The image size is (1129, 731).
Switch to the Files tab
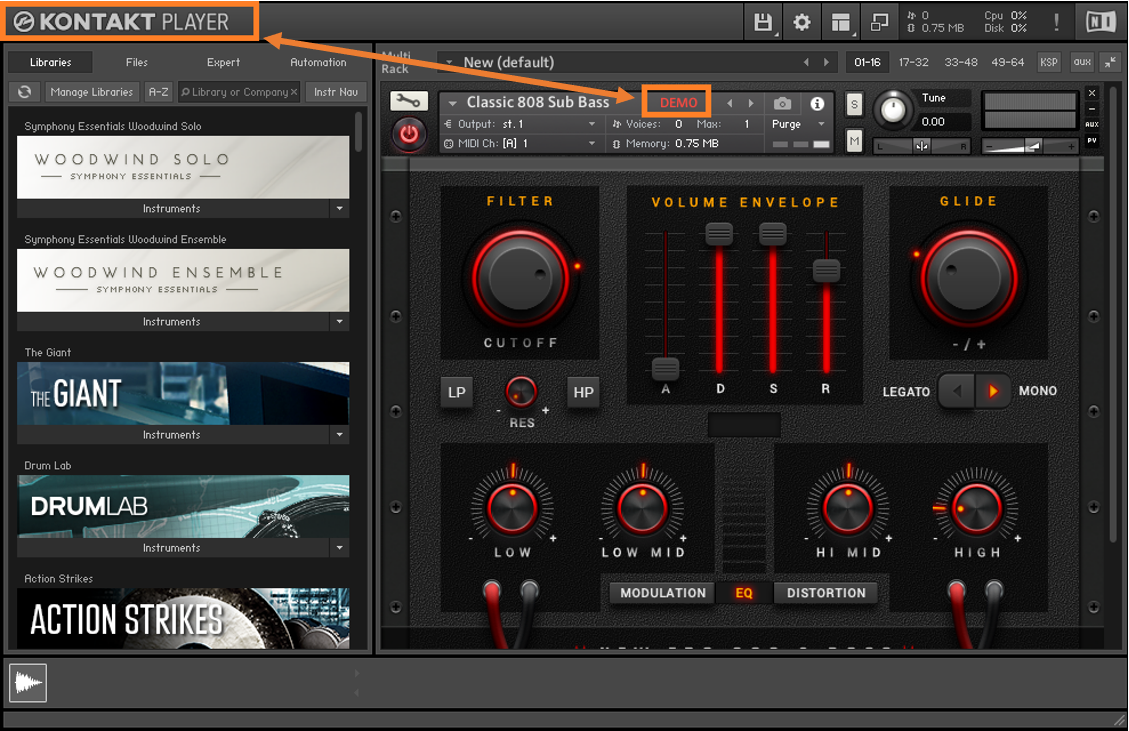tap(136, 63)
